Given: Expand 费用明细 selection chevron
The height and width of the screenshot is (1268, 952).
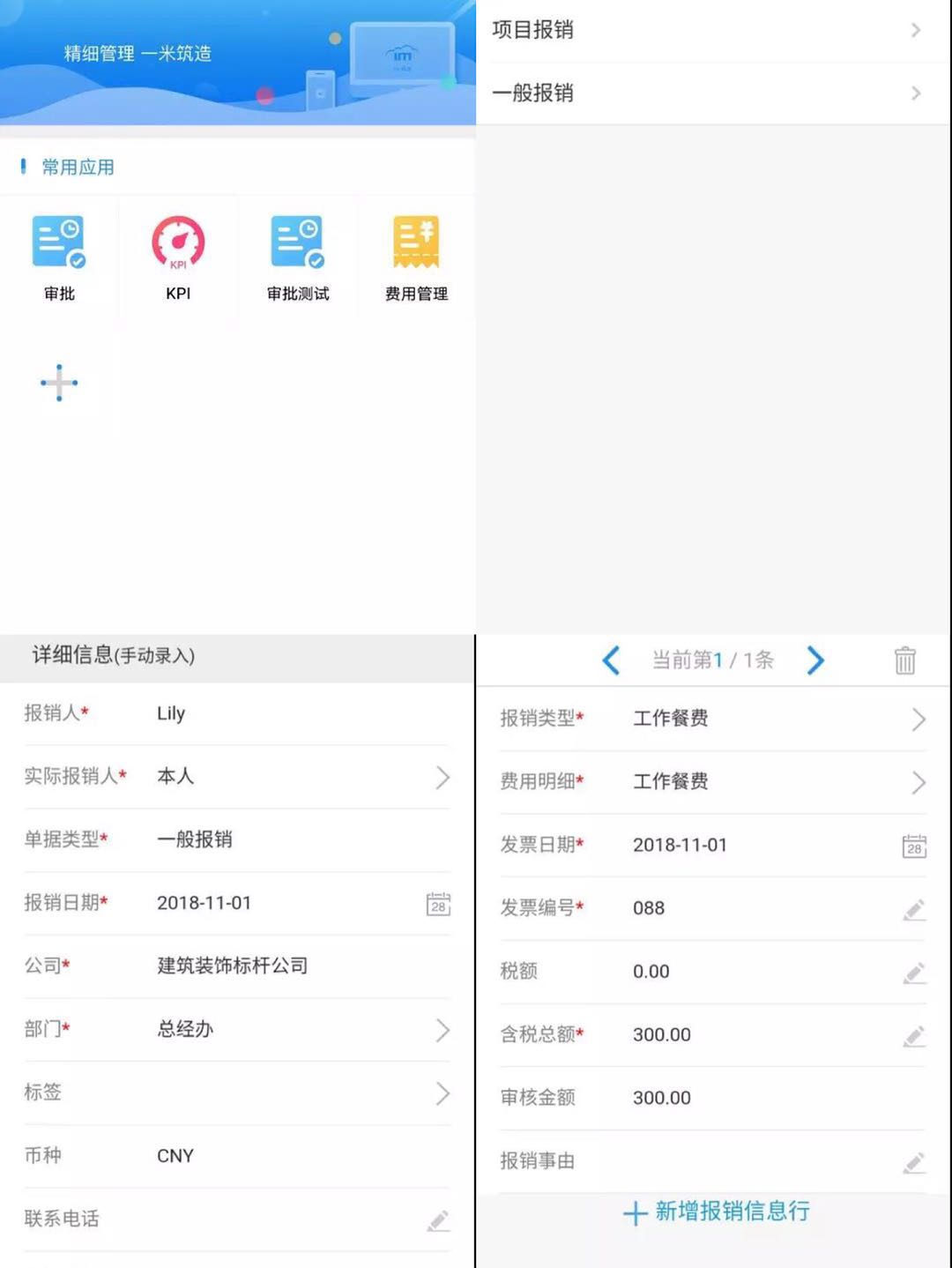Looking at the screenshot, I should pyautogui.click(x=918, y=782).
